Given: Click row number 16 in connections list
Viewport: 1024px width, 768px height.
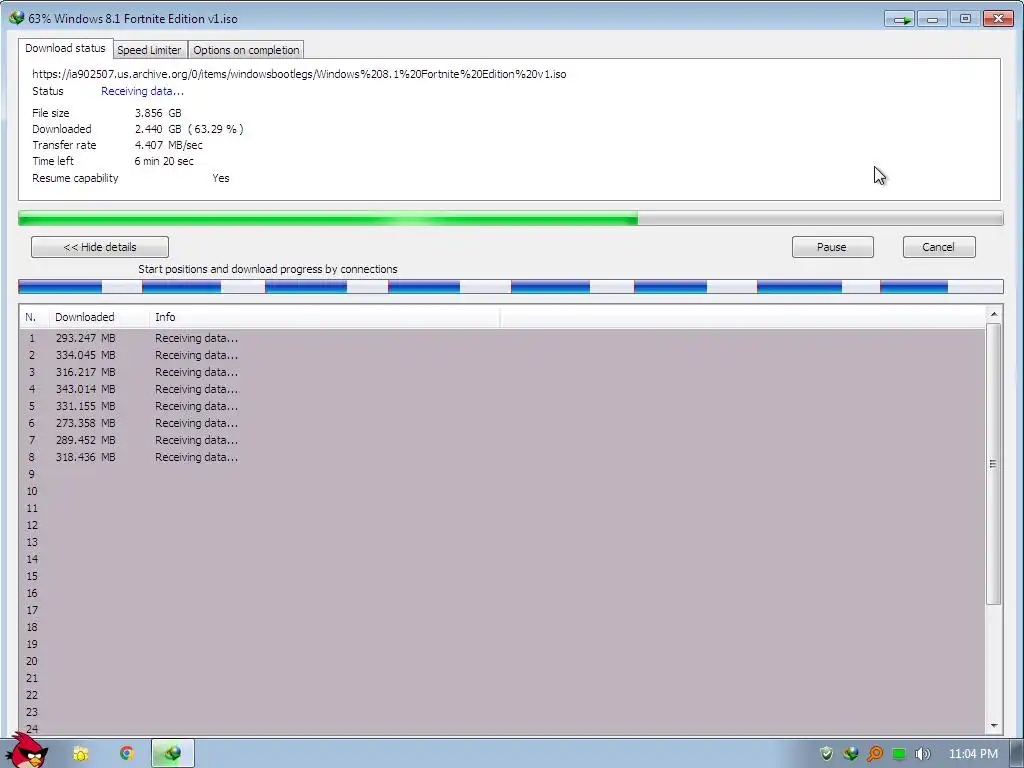Looking at the screenshot, I should pos(32,593).
